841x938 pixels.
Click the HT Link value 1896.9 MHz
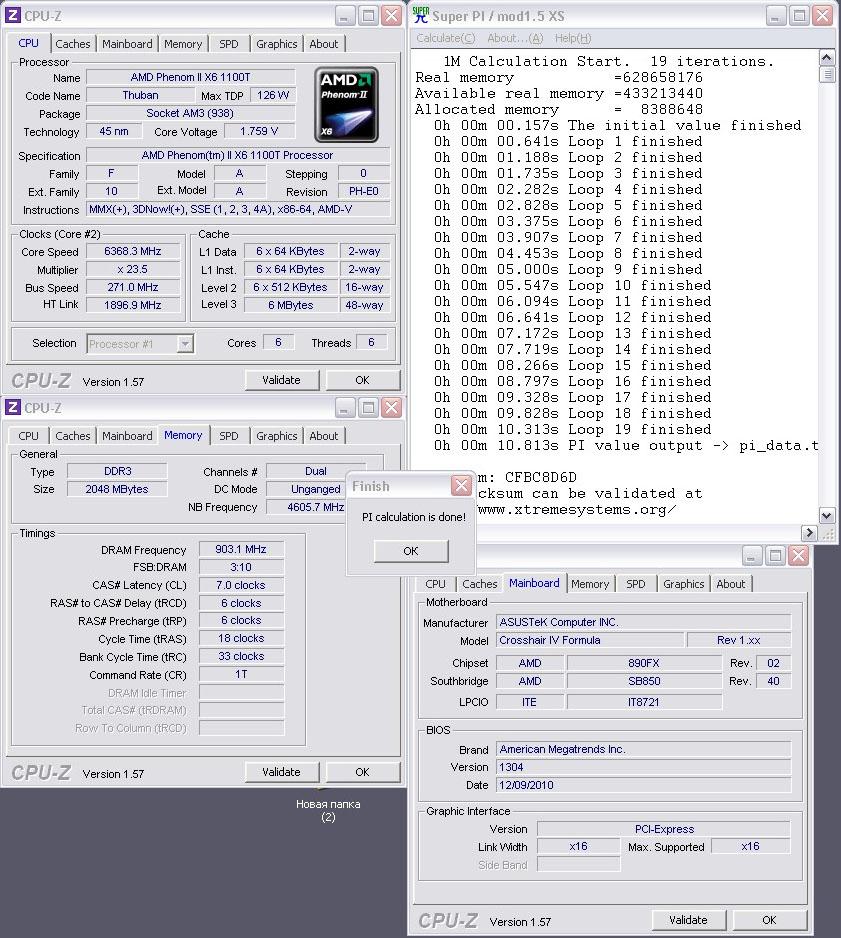pyautogui.click(x=133, y=305)
